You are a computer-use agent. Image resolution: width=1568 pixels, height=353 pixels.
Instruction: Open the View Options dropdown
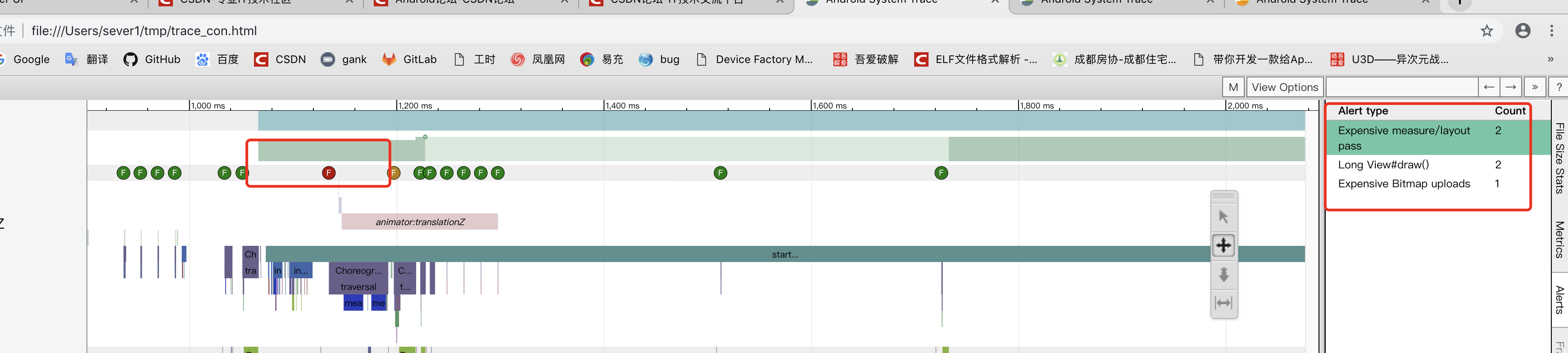[x=1285, y=87]
